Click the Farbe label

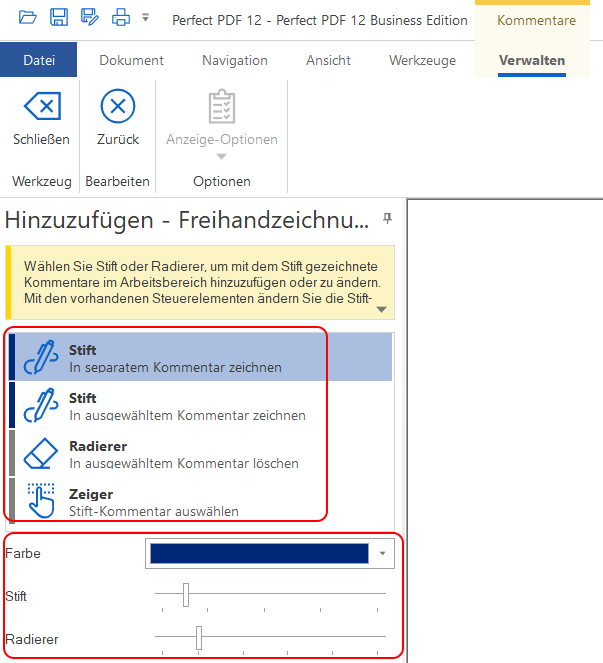(x=23, y=553)
